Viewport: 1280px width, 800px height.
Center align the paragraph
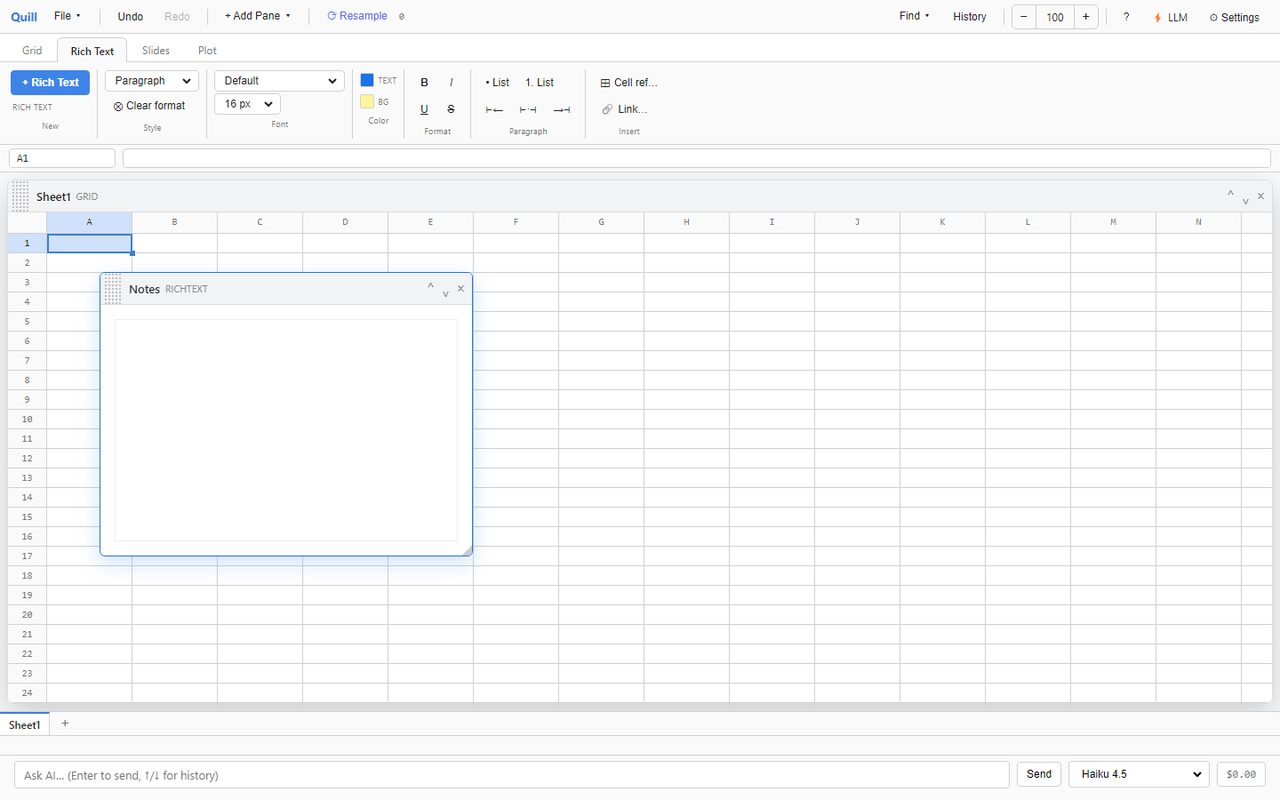tap(528, 109)
